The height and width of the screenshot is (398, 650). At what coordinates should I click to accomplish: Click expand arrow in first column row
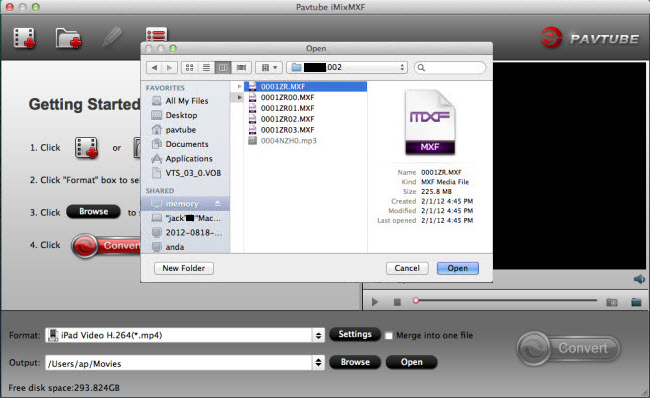click(x=239, y=86)
